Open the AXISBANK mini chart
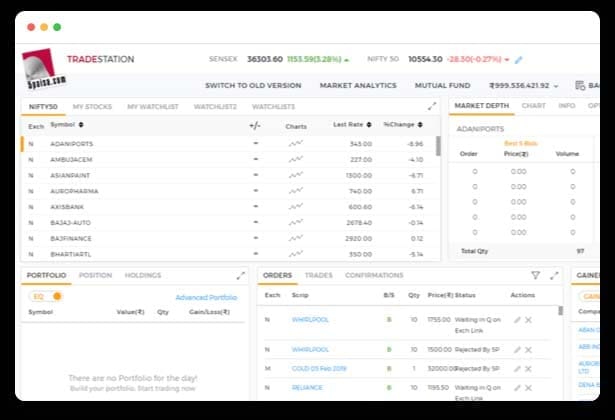Screen dimensions: 615x420 pyautogui.click(x=296, y=207)
